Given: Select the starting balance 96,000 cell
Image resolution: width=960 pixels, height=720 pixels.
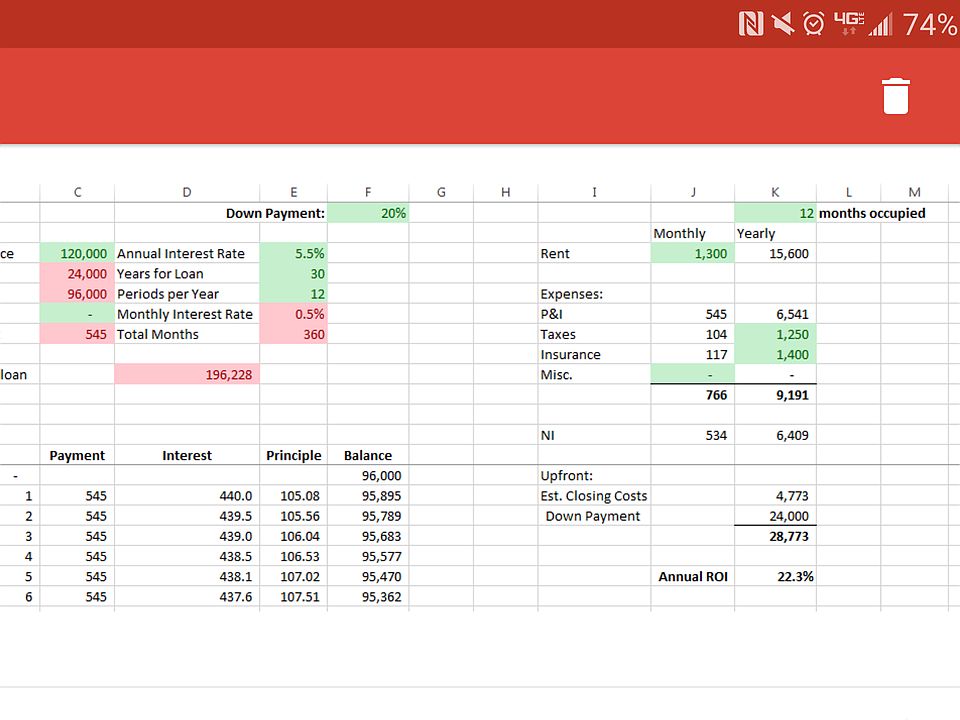Looking at the screenshot, I should tap(368, 476).
